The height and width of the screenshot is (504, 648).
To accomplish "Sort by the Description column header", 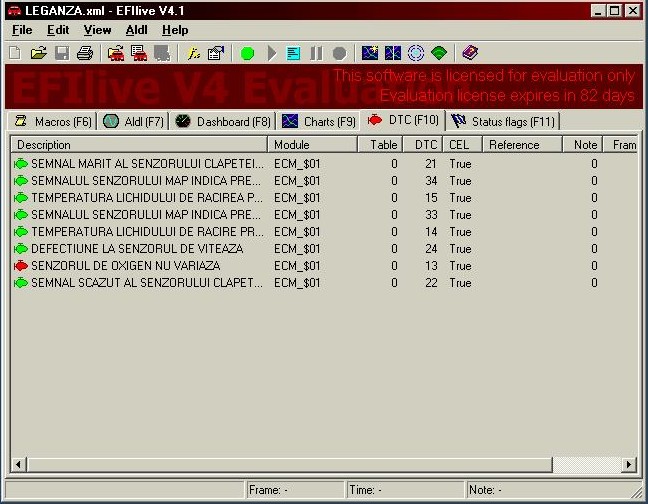I will pos(140,145).
